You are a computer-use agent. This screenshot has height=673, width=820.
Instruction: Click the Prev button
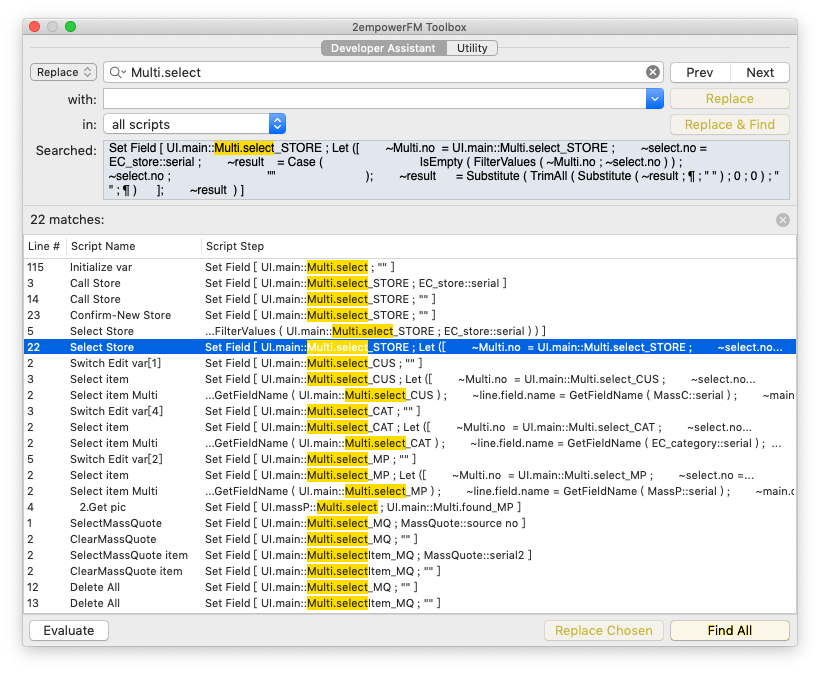pos(700,72)
